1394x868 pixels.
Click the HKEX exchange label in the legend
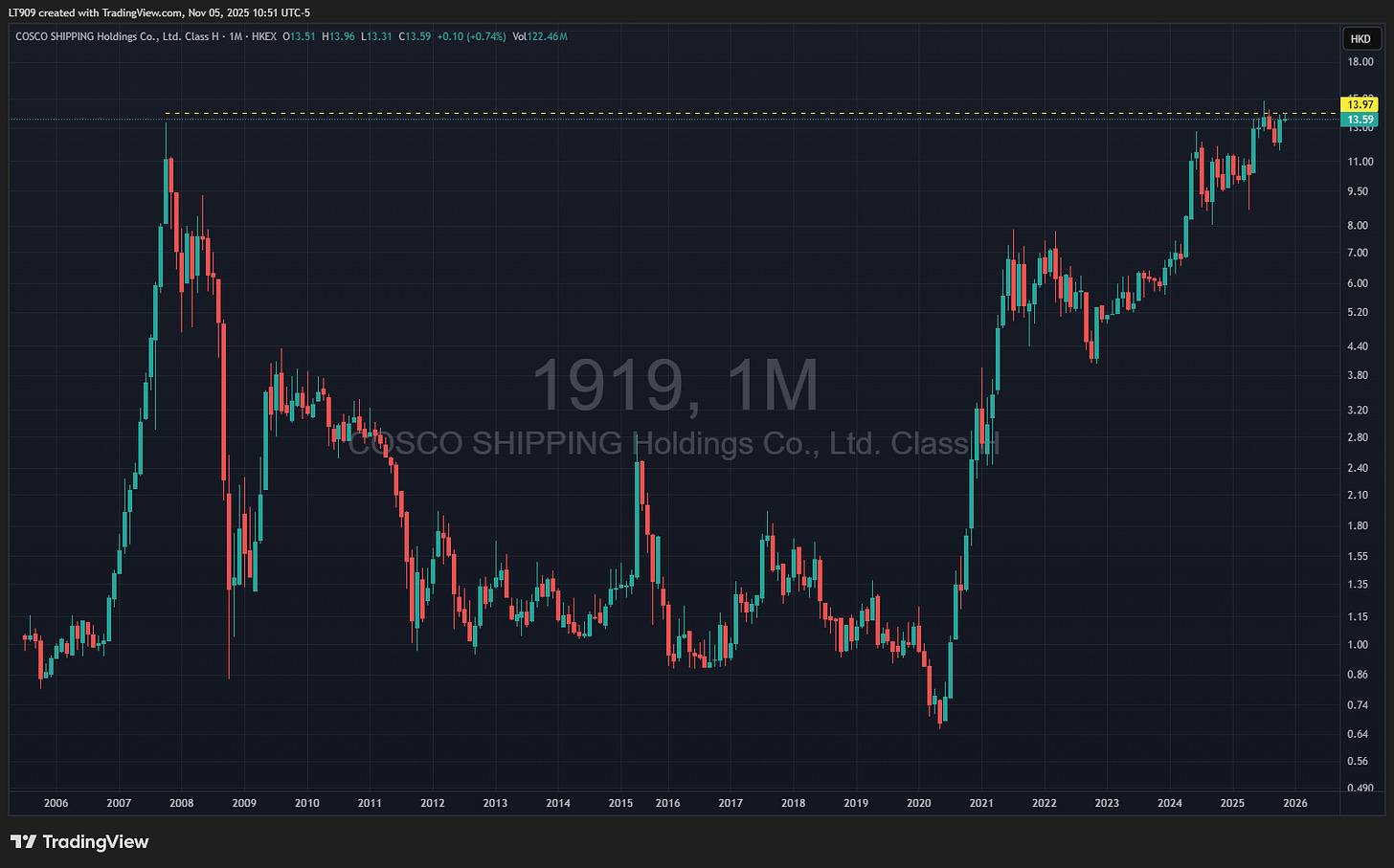[x=264, y=36]
